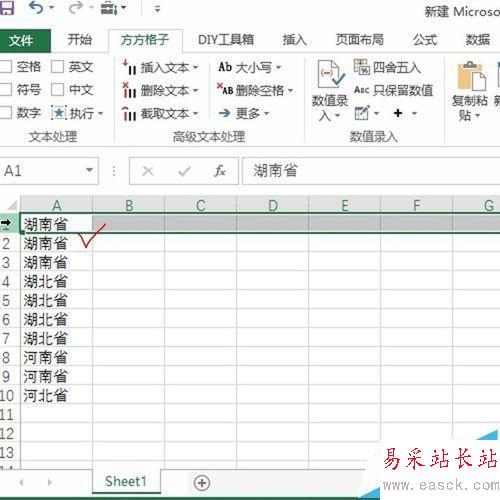Toggle the 英文 checkbox
Viewport: 500px width, 500px height.
coord(57,67)
